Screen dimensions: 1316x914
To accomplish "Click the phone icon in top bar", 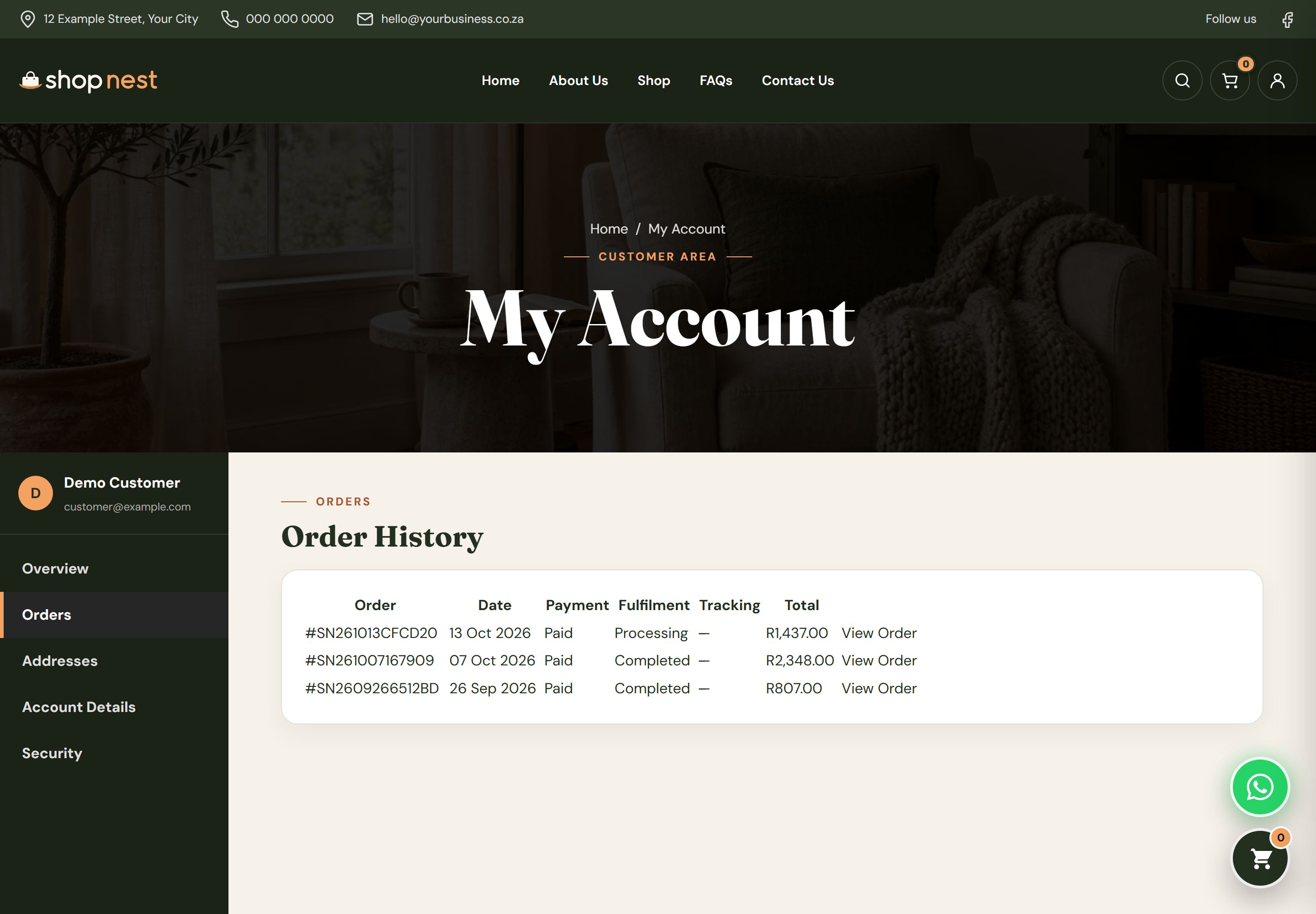I will [230, 20].
